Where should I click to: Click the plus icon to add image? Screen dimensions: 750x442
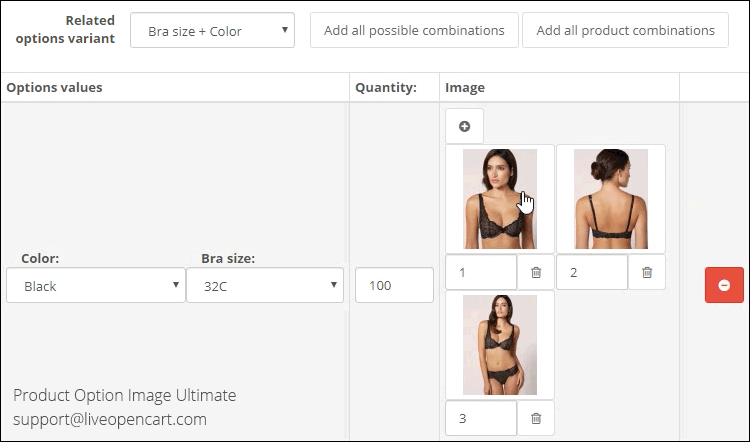pos(464,126)
